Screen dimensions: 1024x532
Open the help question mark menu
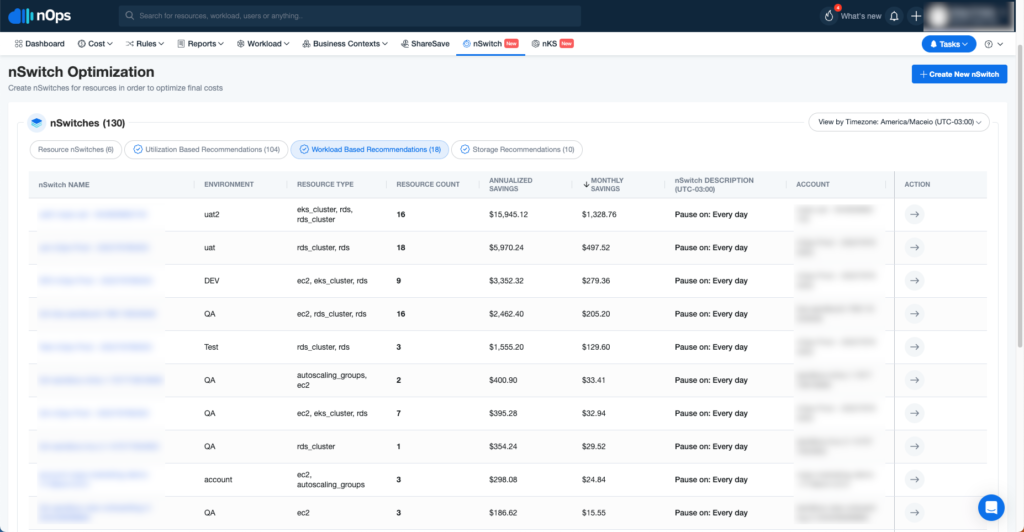tap(993, 44)
